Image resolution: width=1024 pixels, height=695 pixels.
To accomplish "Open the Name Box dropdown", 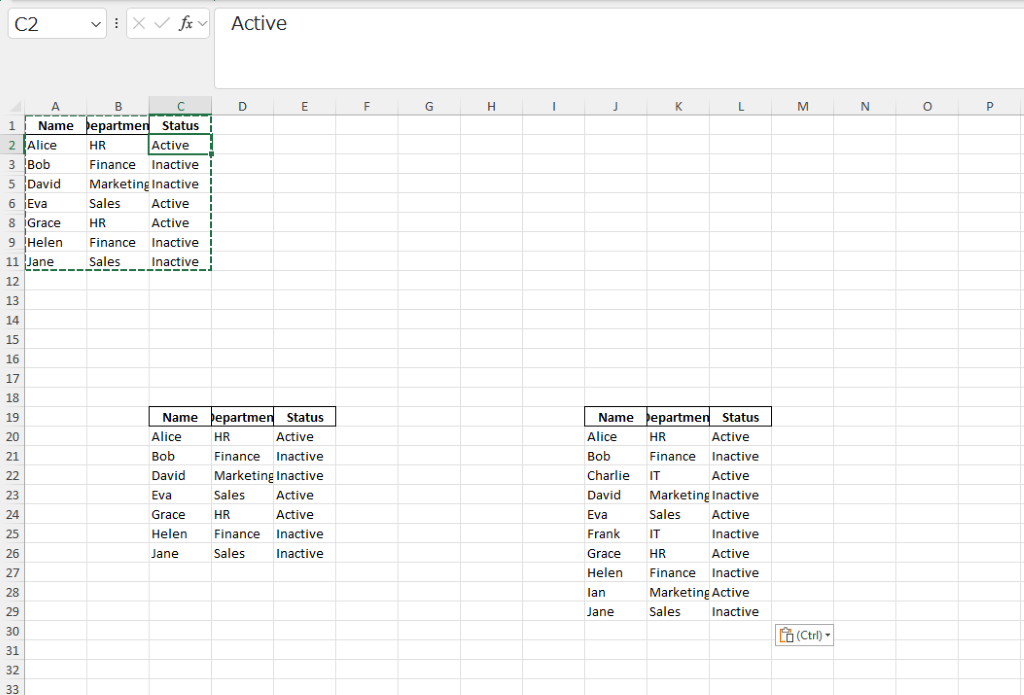I will (x=97, y=23).
